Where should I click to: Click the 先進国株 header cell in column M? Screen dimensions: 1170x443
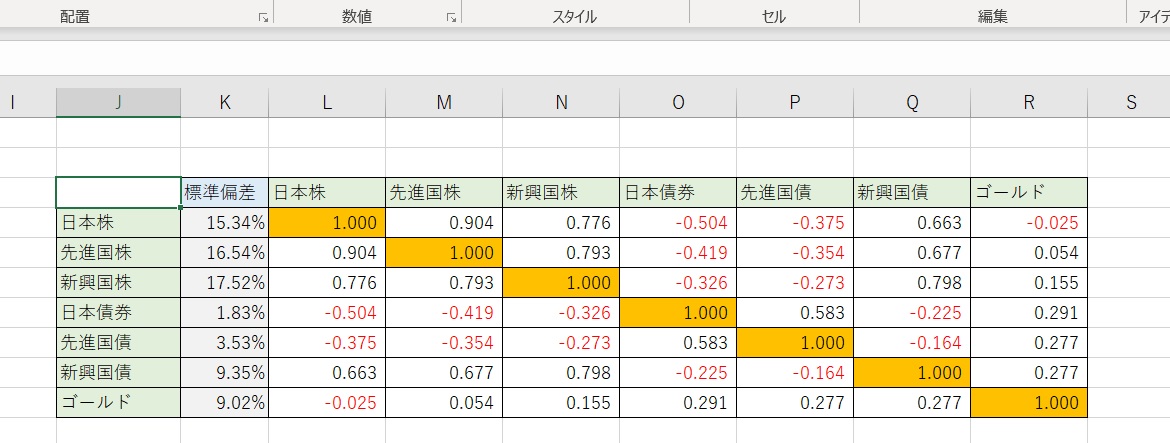click(444, 192)
